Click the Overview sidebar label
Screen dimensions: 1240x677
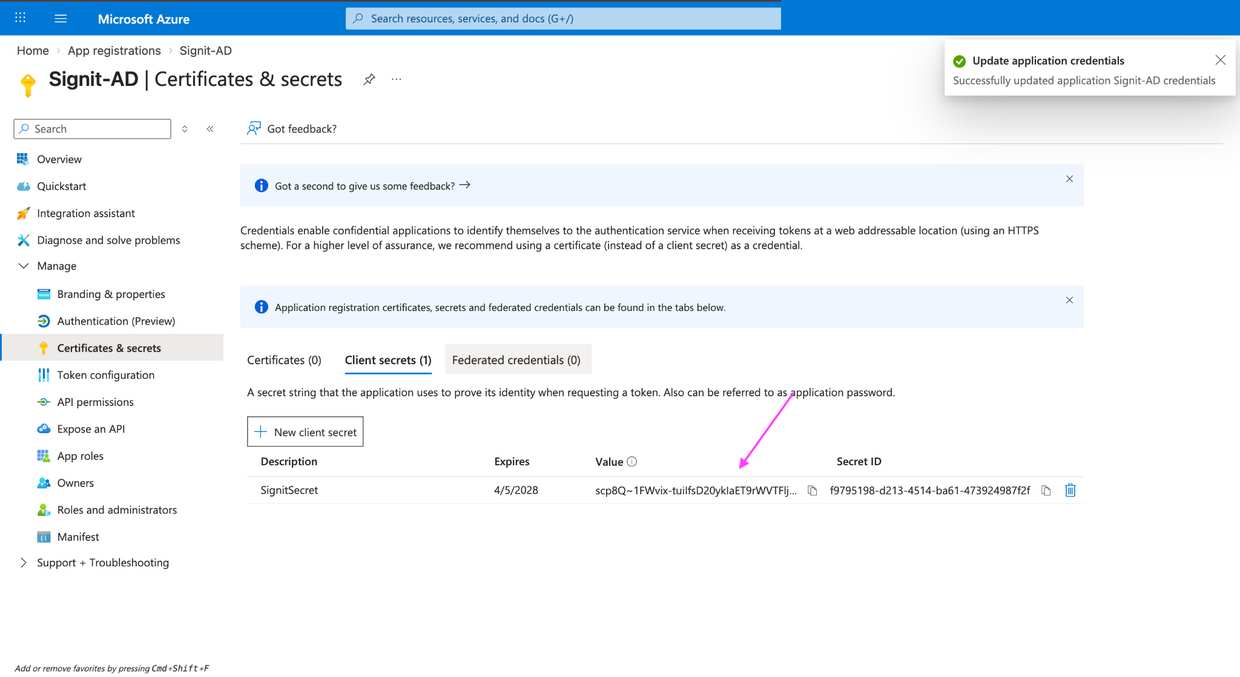tap(59, 159)
